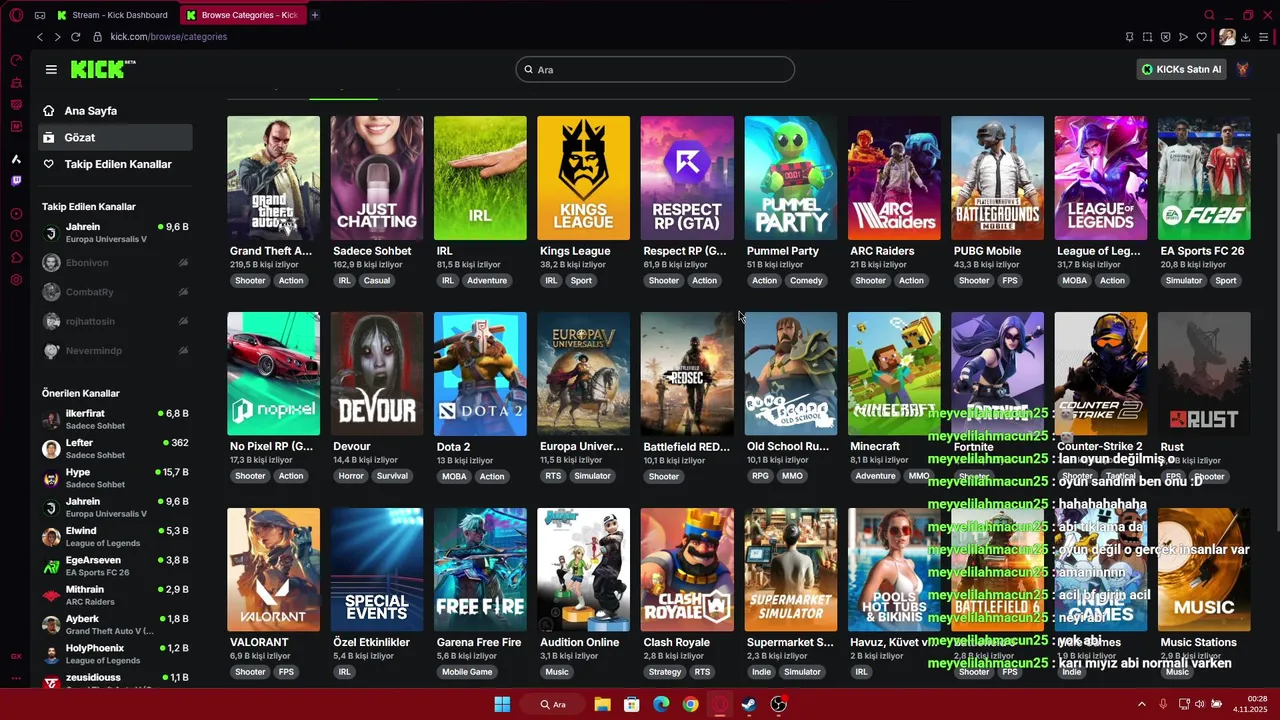1280x720 pixels.
Task: Open Steam from taskbar
Action: (x=749, y=704)
